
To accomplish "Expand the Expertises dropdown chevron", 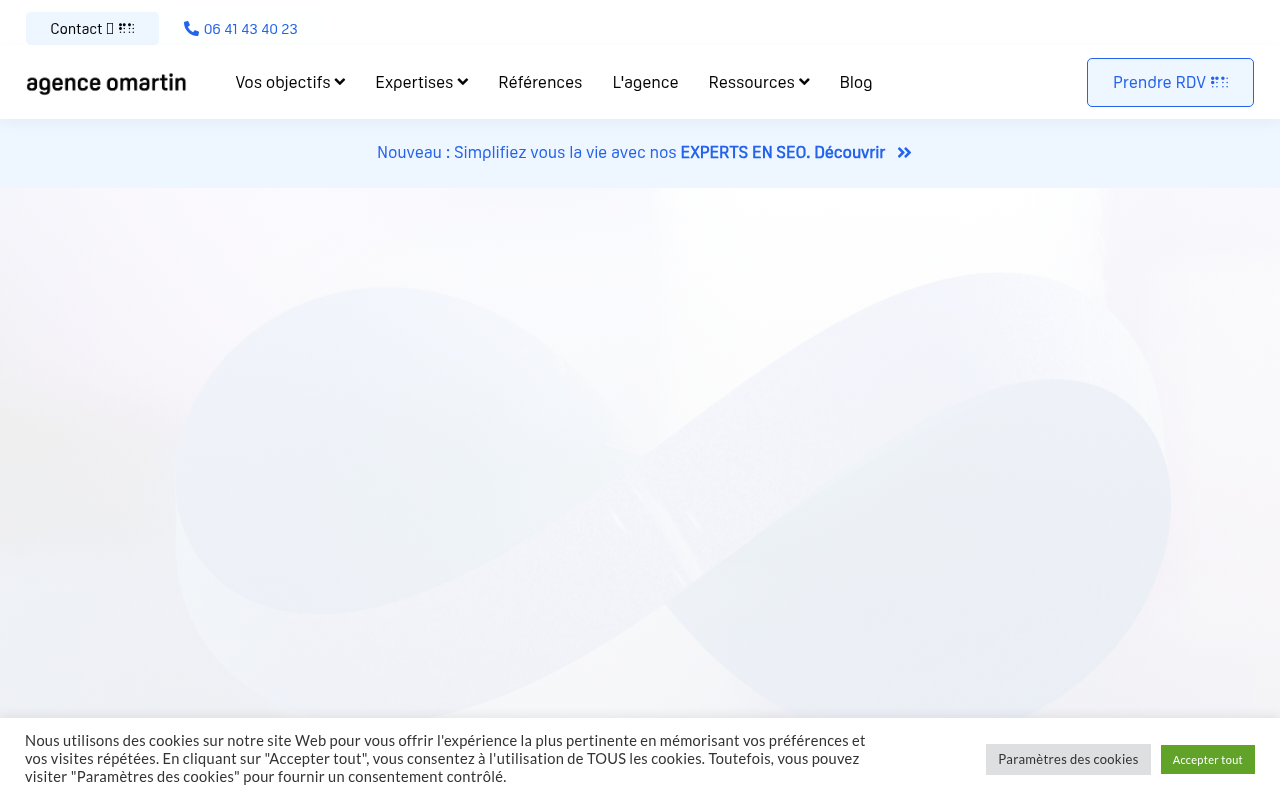I will point(463,82).
